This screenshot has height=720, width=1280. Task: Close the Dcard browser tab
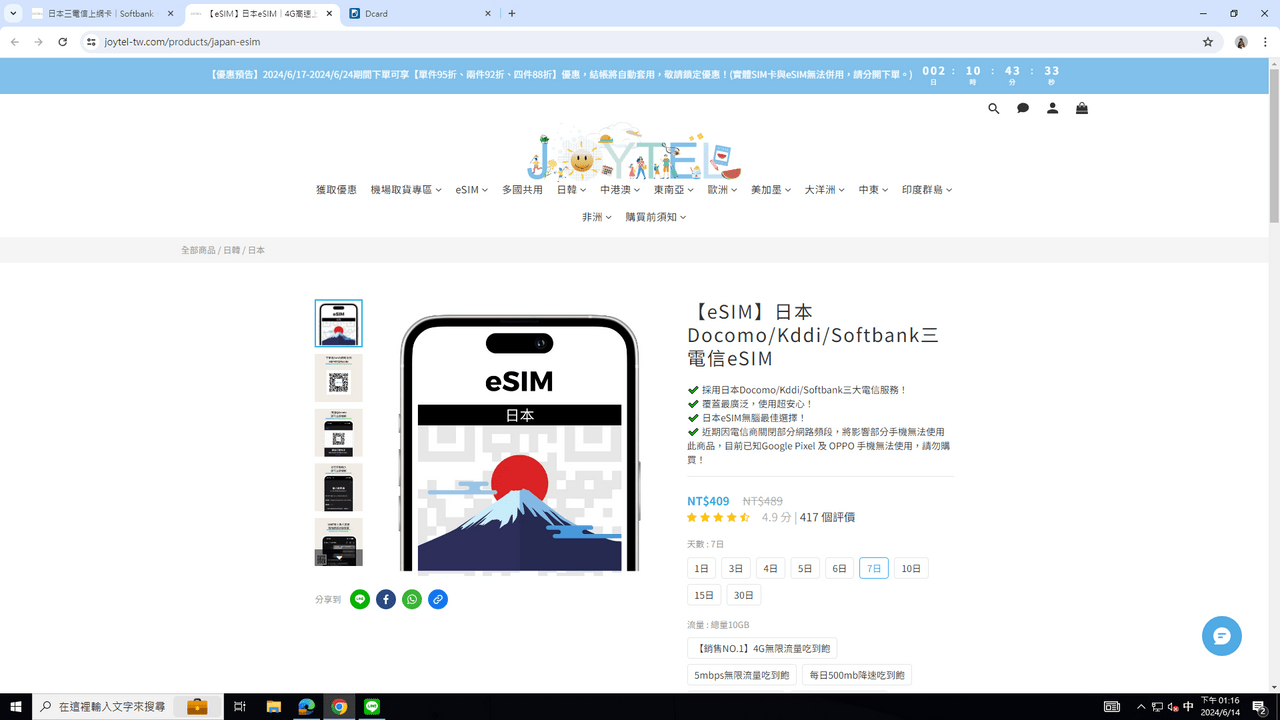(488, 14)
